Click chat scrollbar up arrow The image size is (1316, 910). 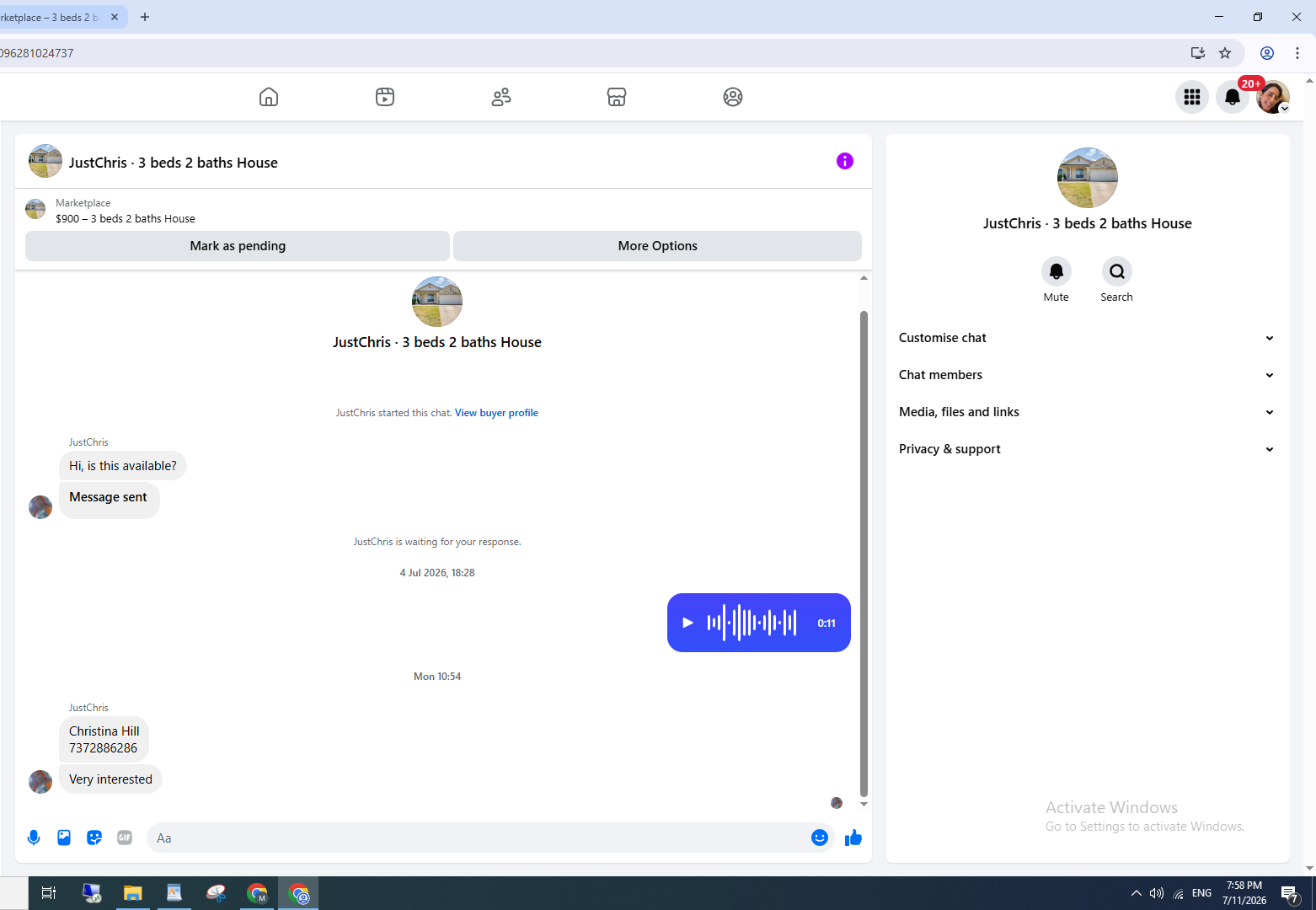pos(864,278)
